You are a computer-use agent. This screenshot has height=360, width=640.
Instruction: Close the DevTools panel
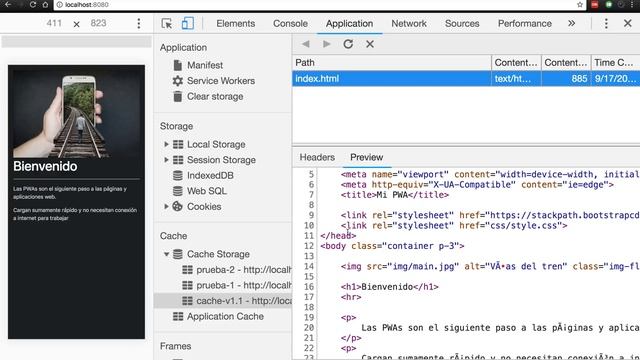pos(628,24)
